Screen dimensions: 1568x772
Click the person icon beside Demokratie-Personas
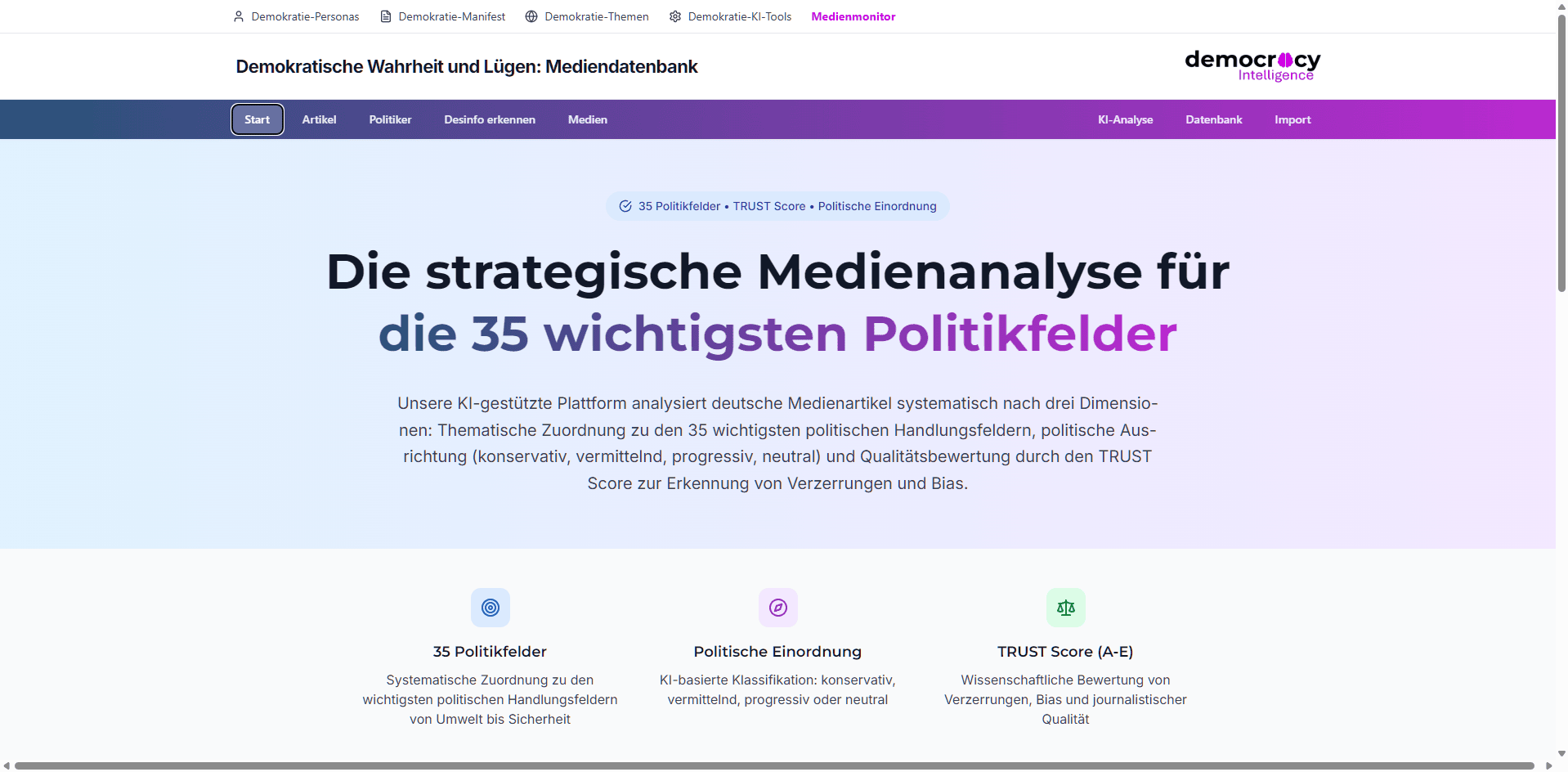pyautogui.click(x=239, y=16)
